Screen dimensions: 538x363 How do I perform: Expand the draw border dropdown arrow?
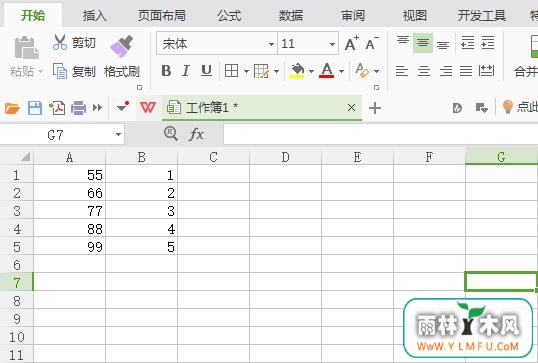276,71
